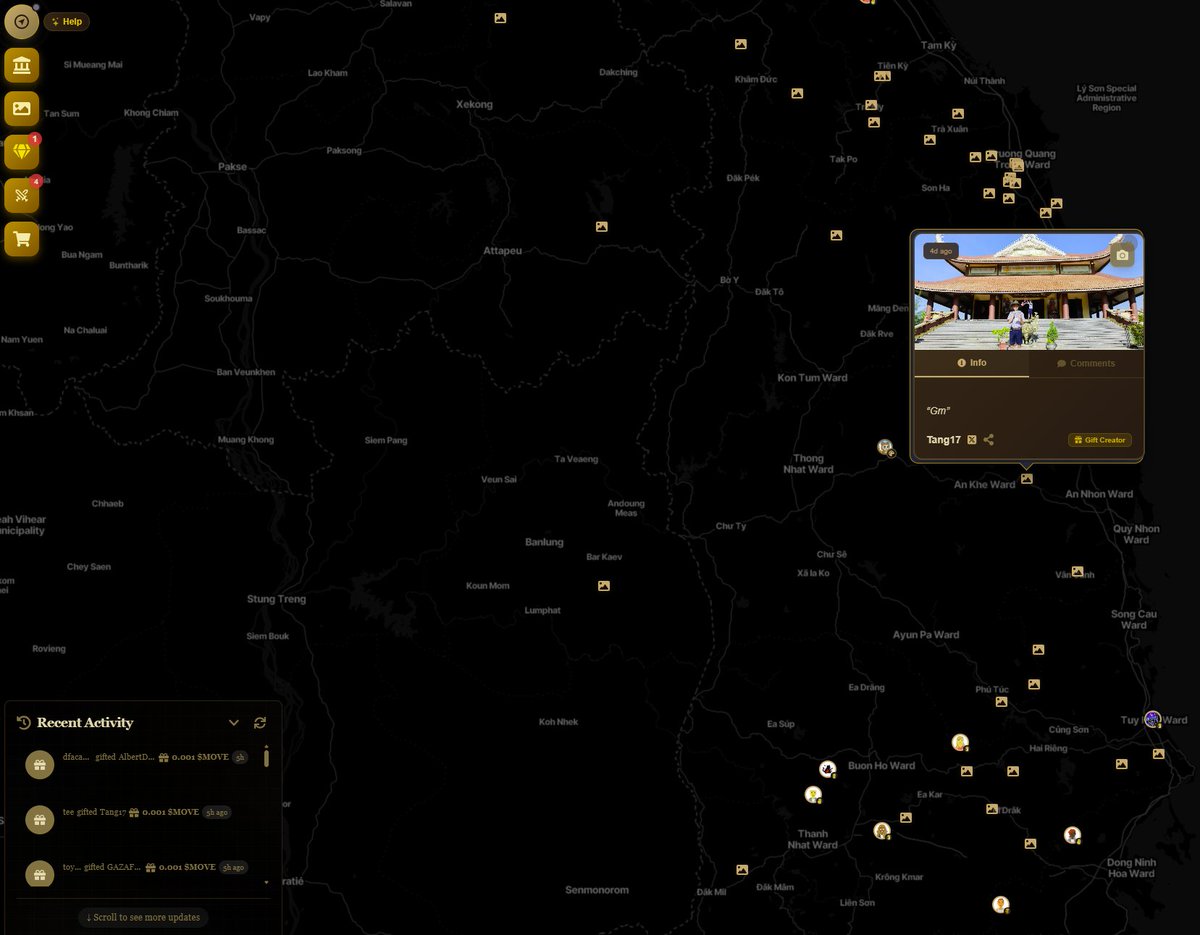The width and height of the screenshot is (1200, 935).
Task: Click the '4d ago' timestamp badge on photo
Action: [939, 251]
